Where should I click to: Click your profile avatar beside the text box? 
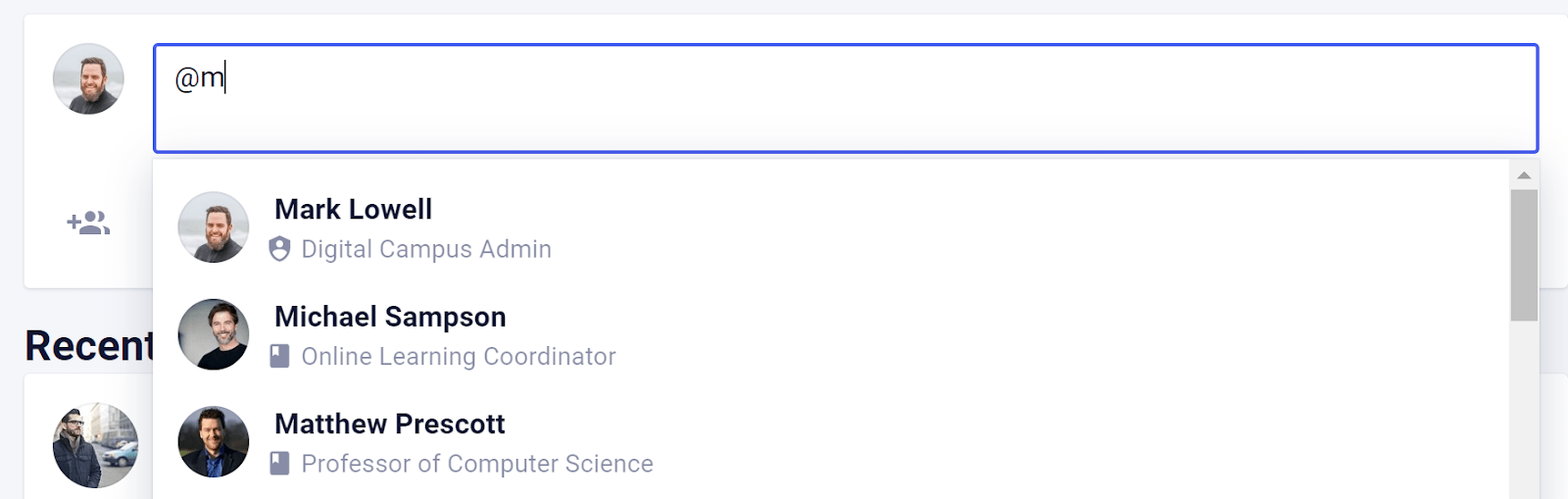click(x=88, y=78)
